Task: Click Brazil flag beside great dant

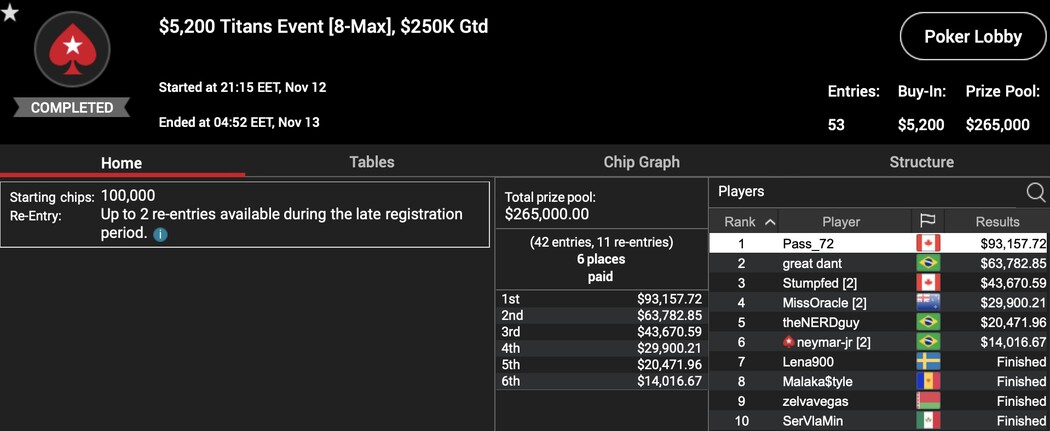Action: (928, 263)
